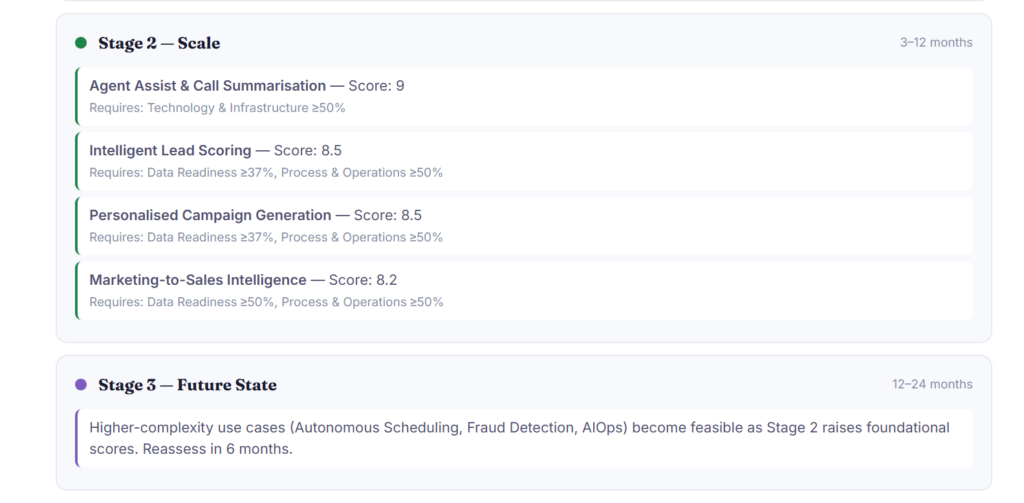Screen dimensions: 1024x503
Task: Click the Data Readiness ≥50% requirement line
Action: pos(266,302)
